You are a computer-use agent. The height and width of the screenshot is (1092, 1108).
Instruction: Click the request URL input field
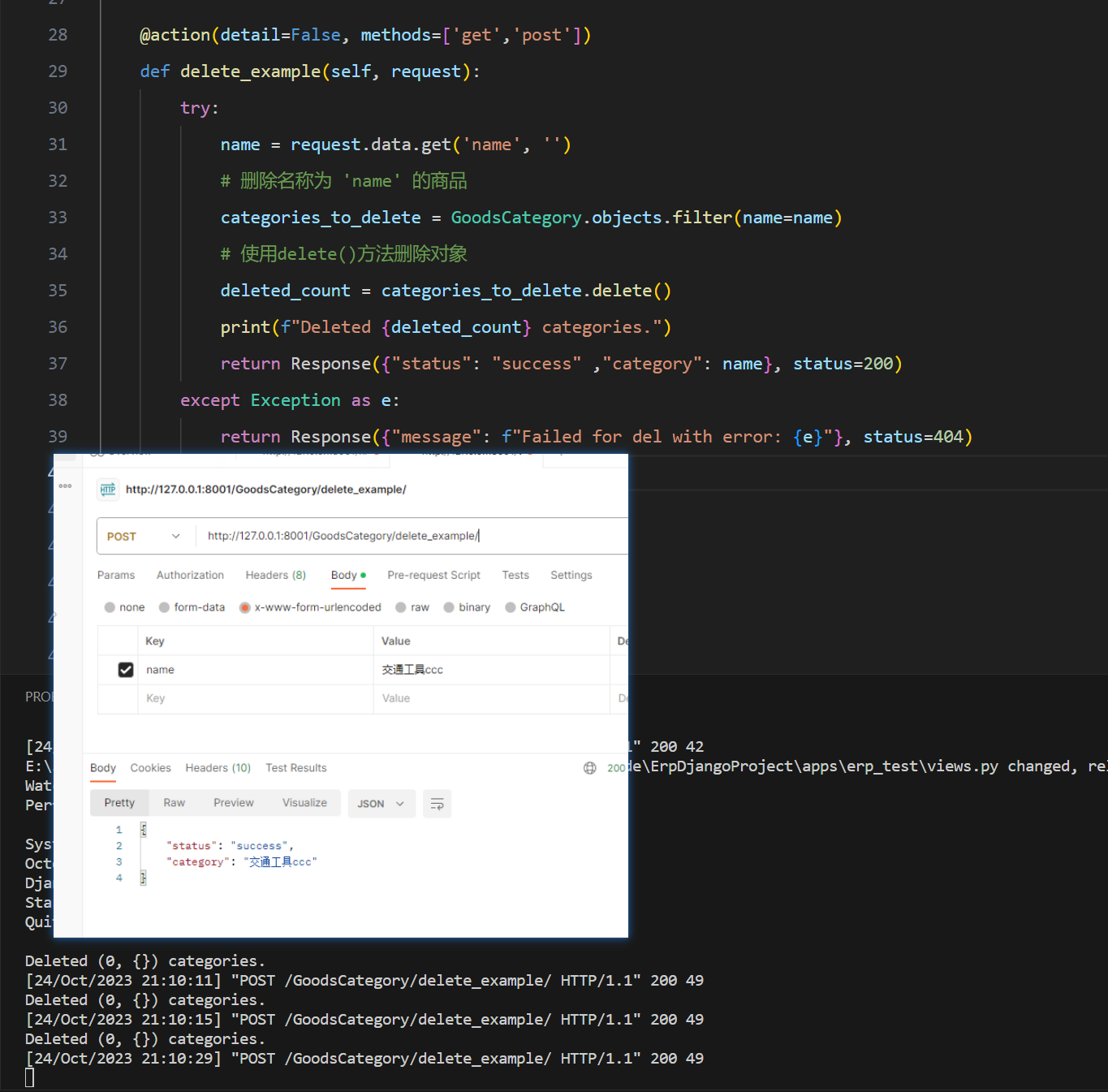click(x=412, y=536)
